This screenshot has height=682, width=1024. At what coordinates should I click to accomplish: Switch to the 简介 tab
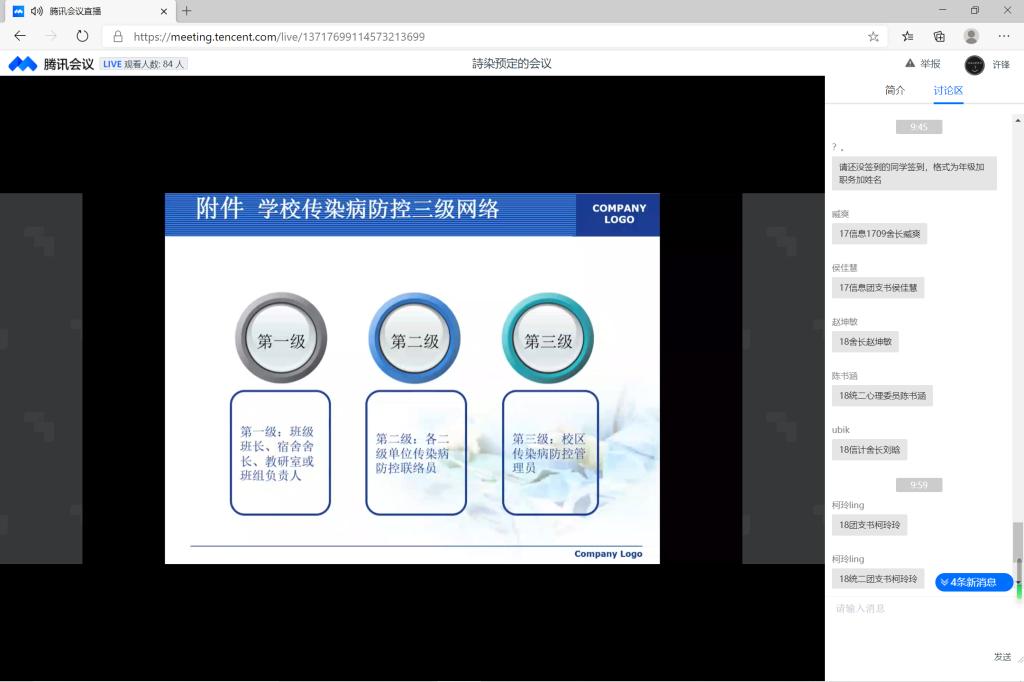(894, 90)
